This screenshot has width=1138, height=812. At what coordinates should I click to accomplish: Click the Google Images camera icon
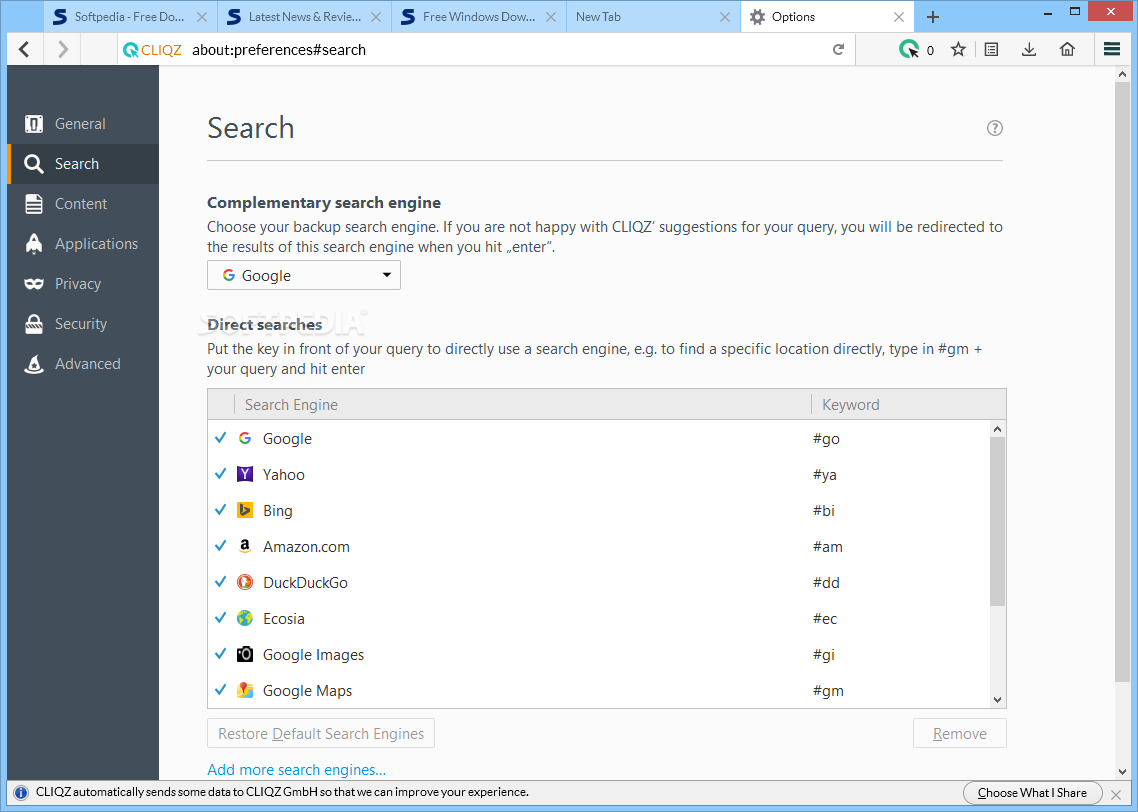coord(245,654)
